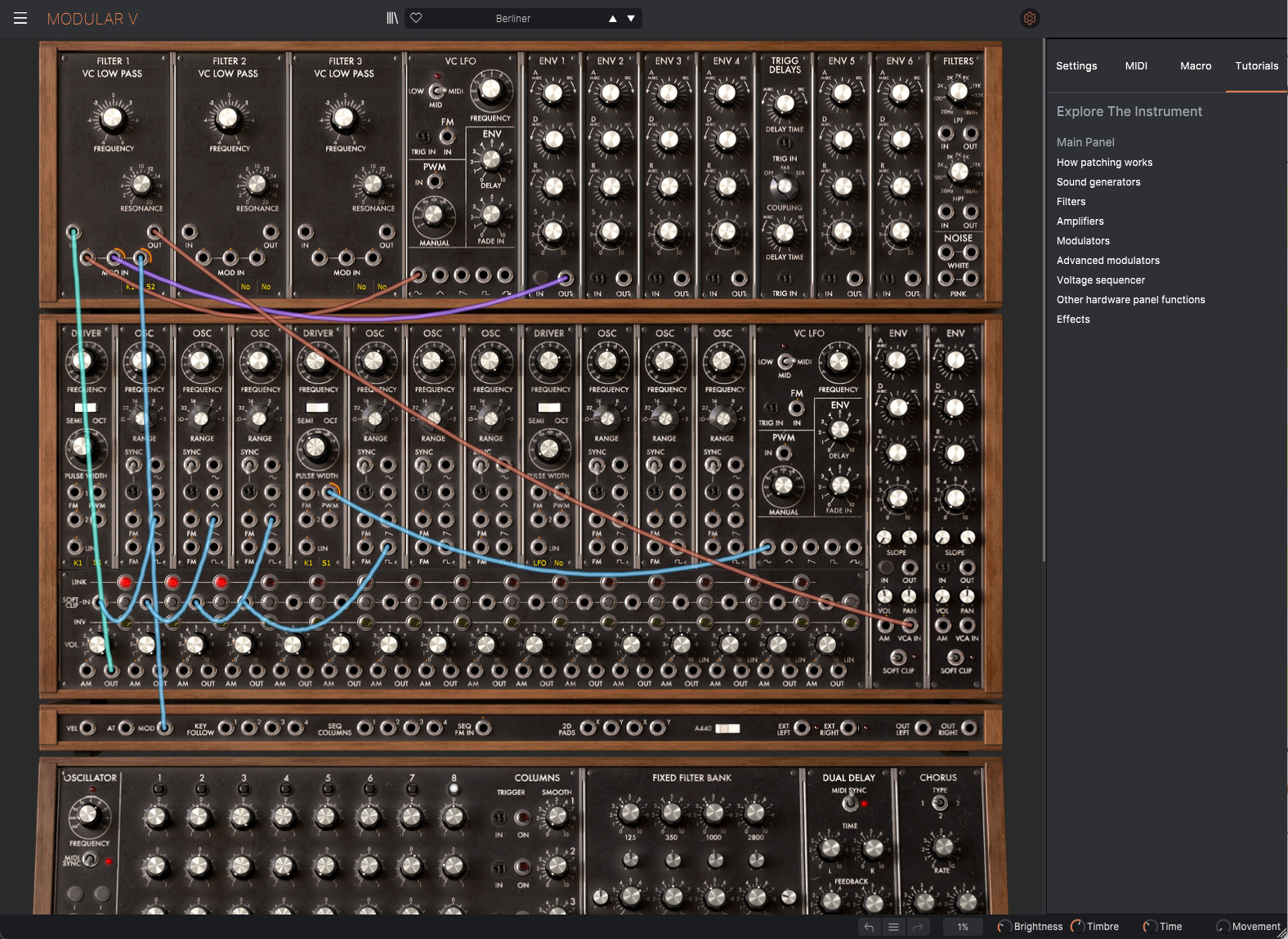The width and height of the screenshot is (1288, 939).
Task: Redo the last undone action
Action: (918, 927)
